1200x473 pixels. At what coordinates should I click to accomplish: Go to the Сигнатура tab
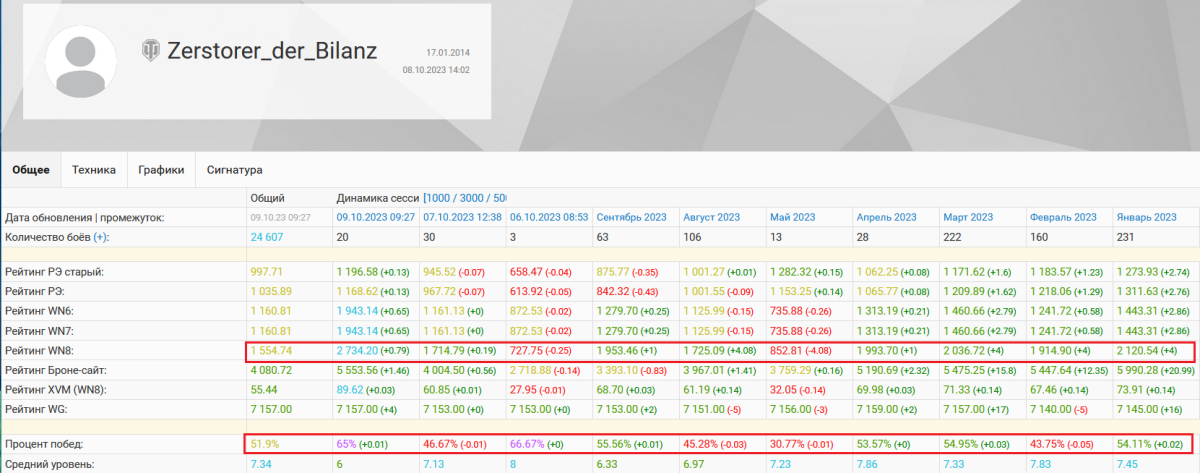click(x=234, y=170)
